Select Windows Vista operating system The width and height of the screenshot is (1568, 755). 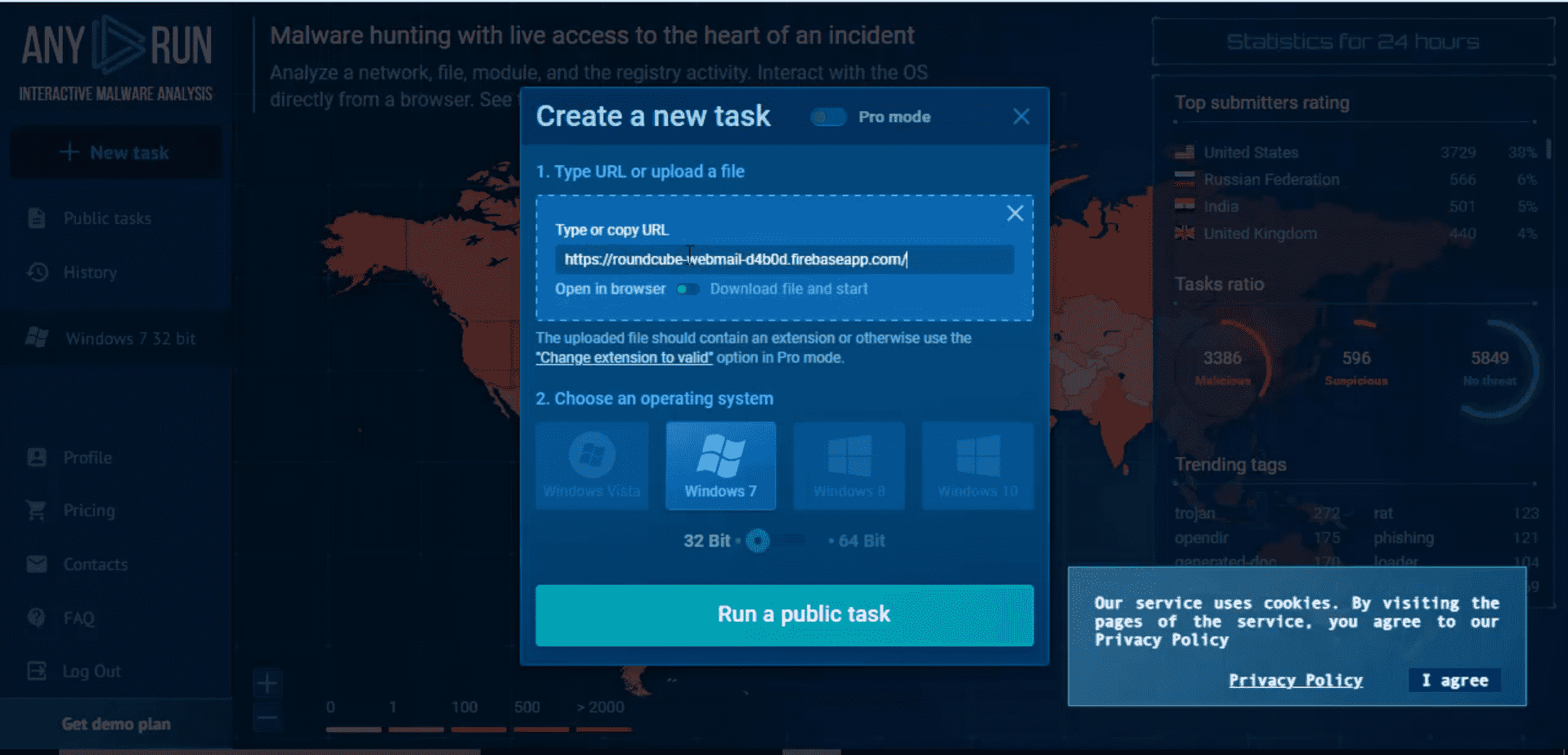click(592, 465)
